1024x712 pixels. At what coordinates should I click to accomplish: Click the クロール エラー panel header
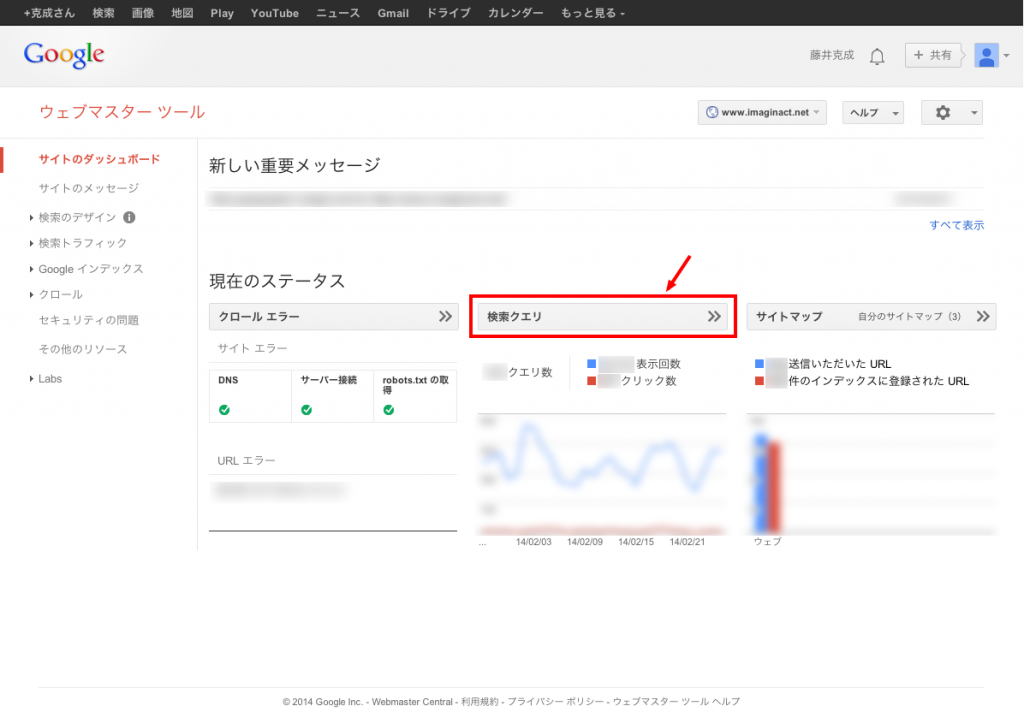coord(334,316)
